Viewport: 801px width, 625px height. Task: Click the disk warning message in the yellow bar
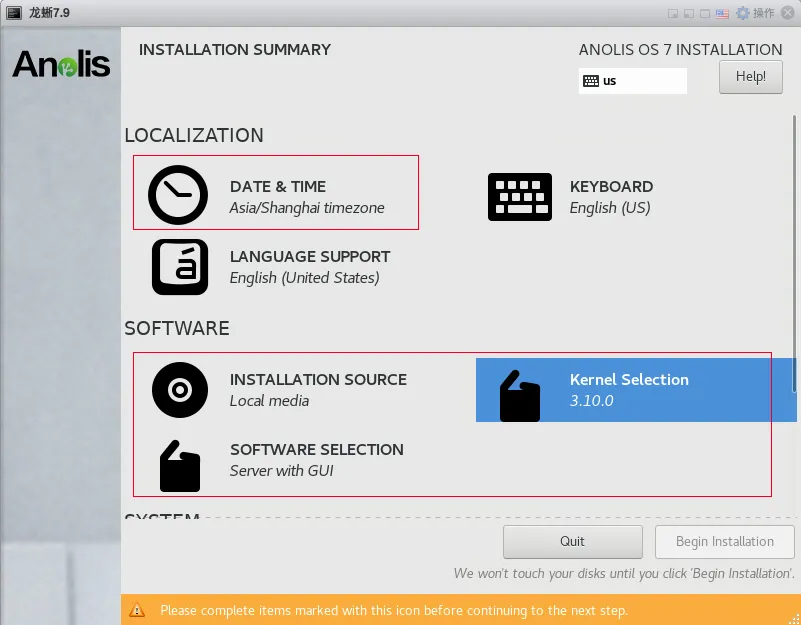pos(395,610)
